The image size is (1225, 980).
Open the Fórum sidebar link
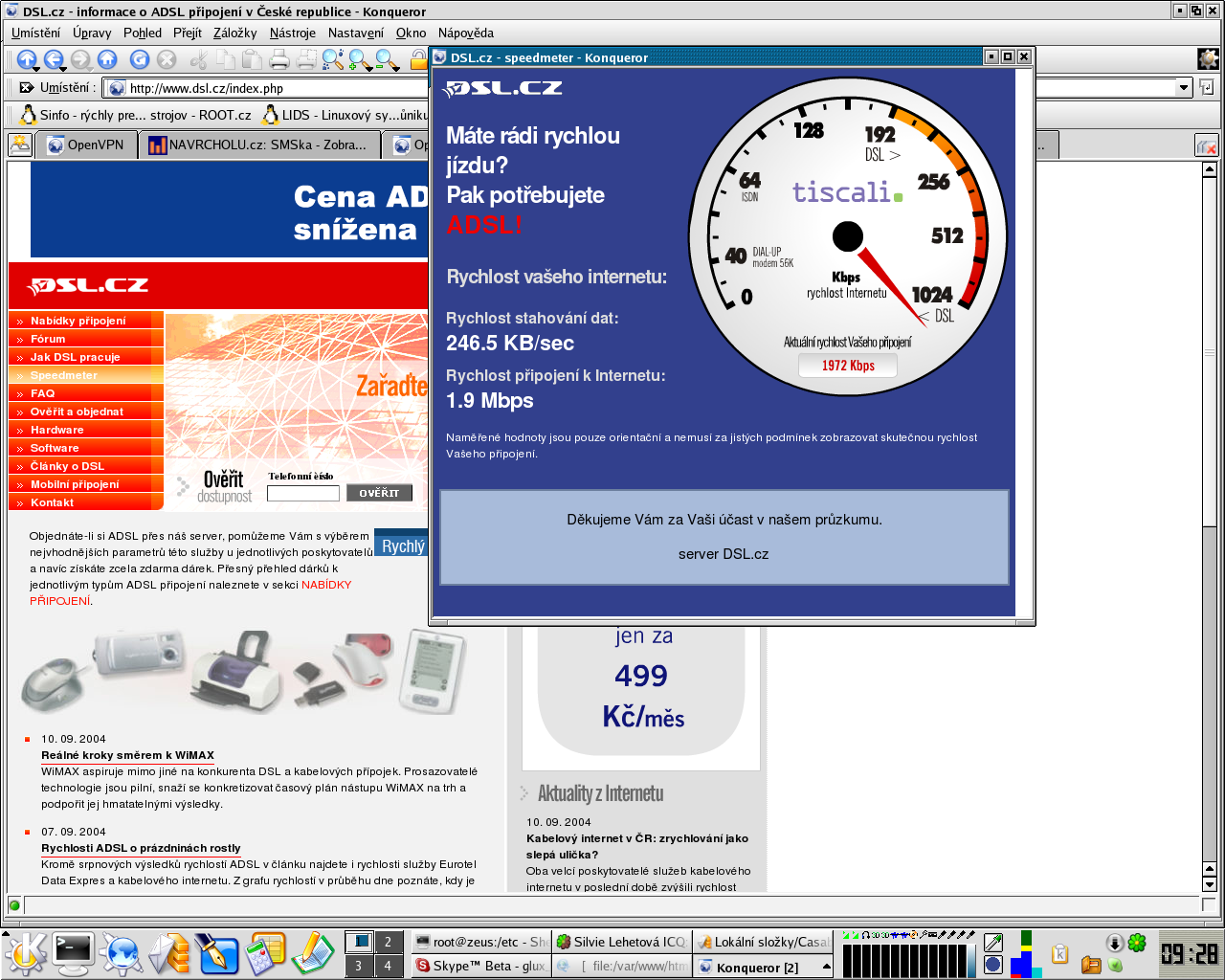click(48, 339)
